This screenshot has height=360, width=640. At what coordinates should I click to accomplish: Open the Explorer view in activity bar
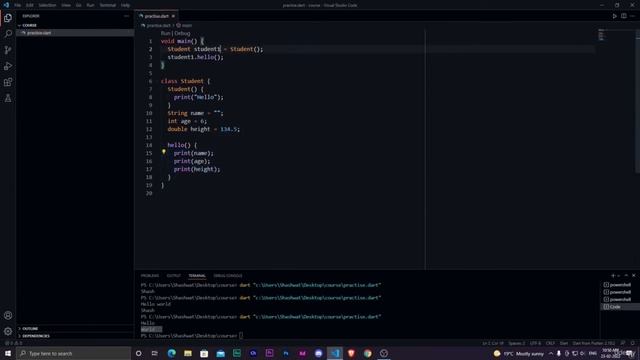(8, 18)
